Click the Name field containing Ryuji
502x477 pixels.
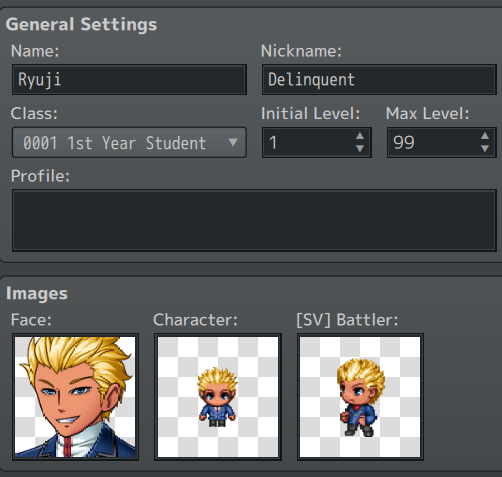[129, 80]
